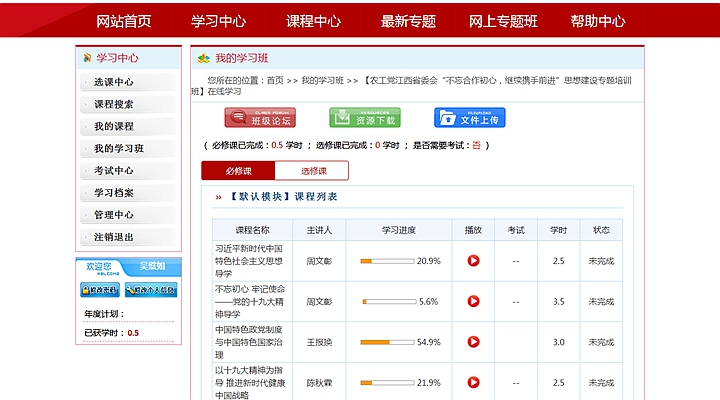Play the 不忘初心 牢记使命 course
720x400 pixels.
tap(473, 301)
